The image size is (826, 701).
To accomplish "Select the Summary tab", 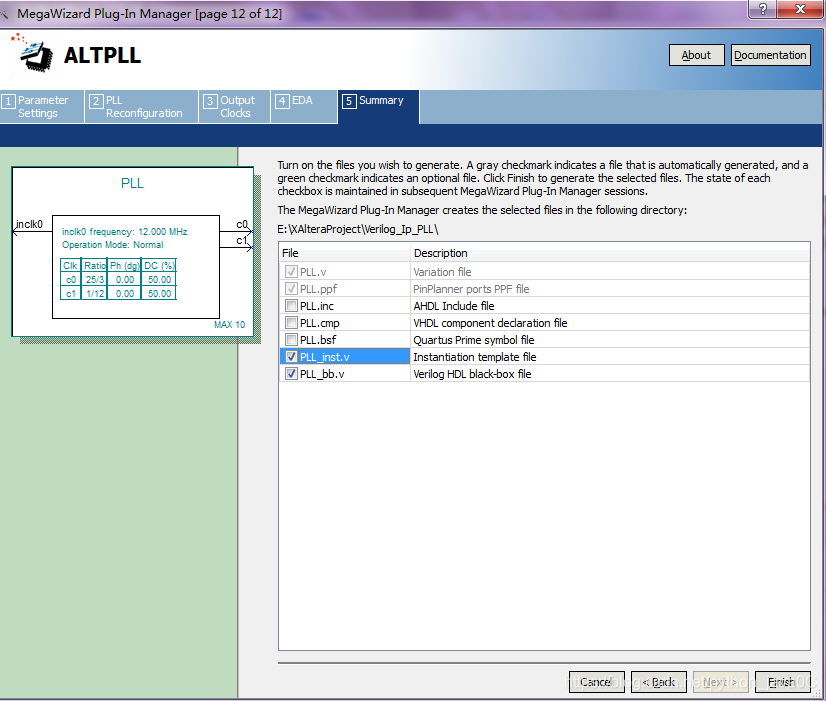I will [x=378, y=106].
